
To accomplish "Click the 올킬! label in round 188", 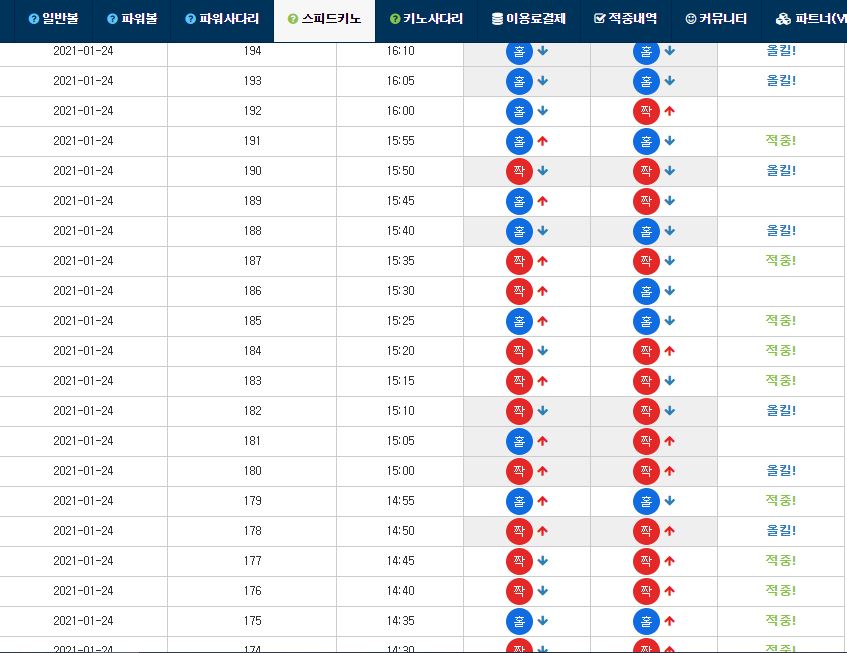I will (x=781, y=231).
